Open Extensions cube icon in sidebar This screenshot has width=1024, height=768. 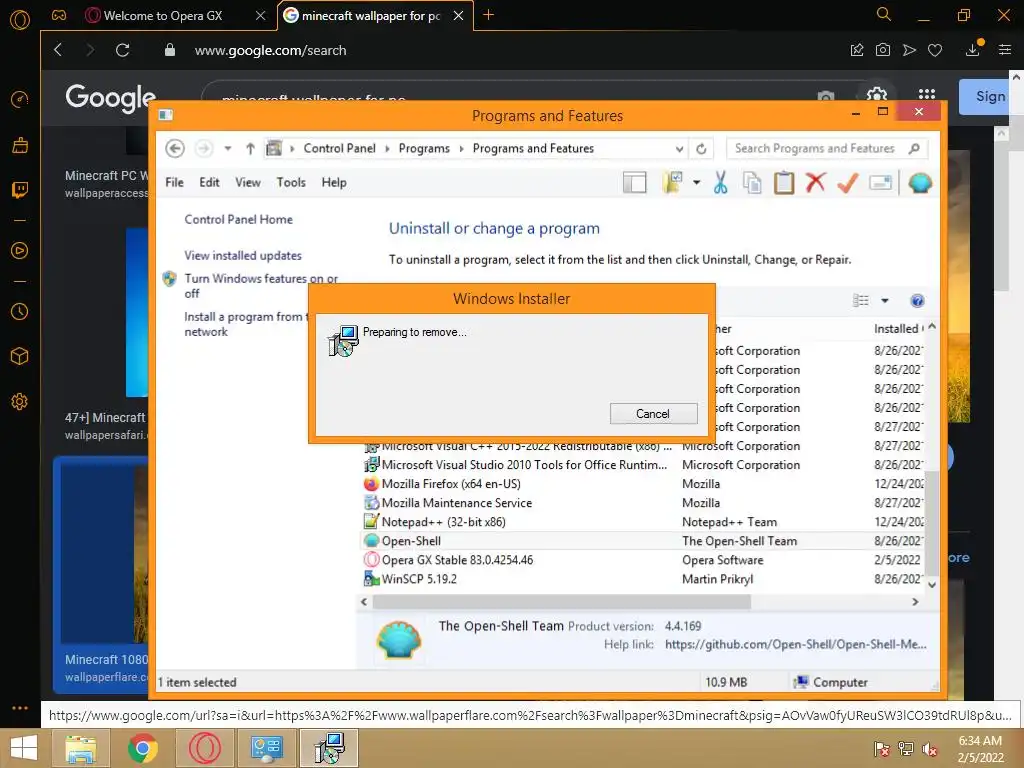pos(20,357)
